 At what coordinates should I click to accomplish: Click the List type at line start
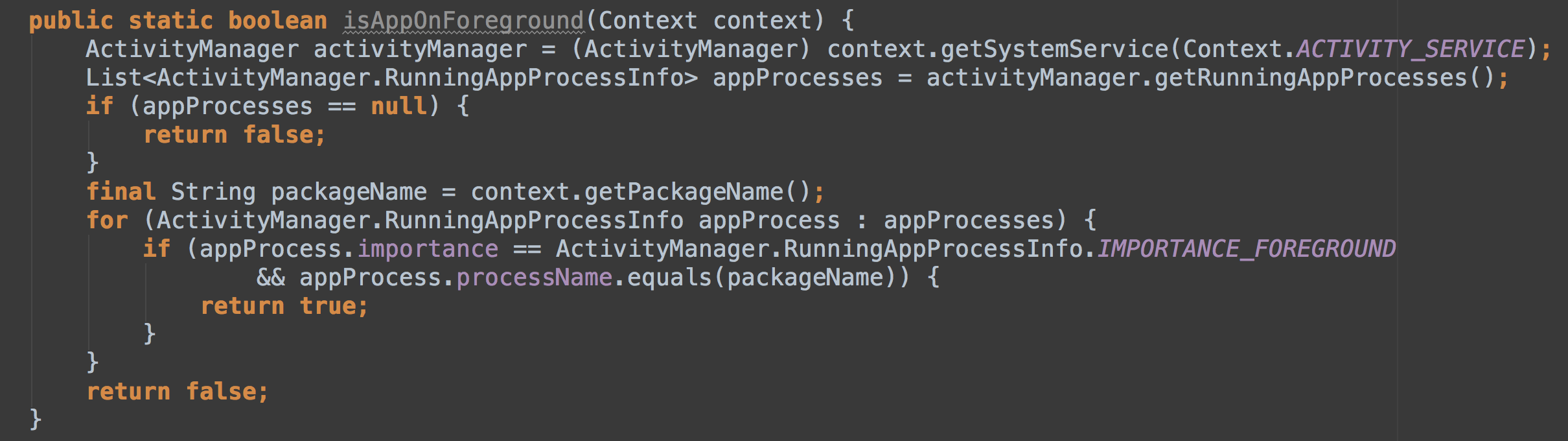pyautogui.click(x=113, y=78)
